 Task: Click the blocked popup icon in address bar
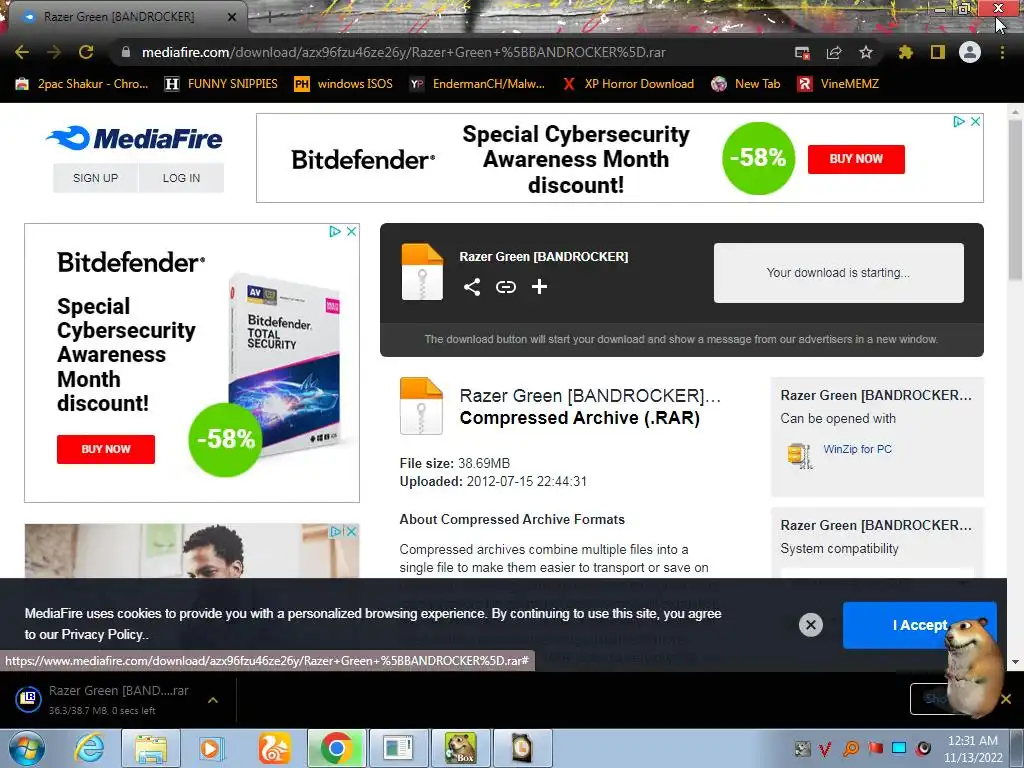point(802,52)
